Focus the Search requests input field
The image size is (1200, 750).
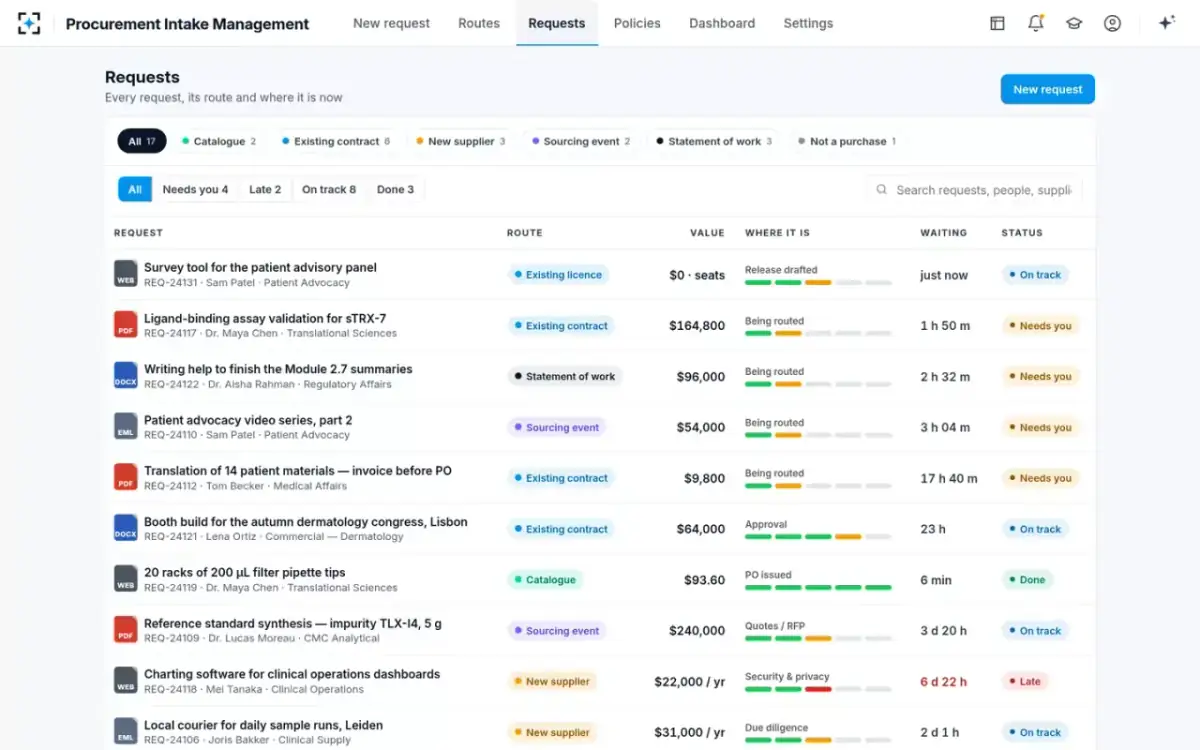coord(974,190)
